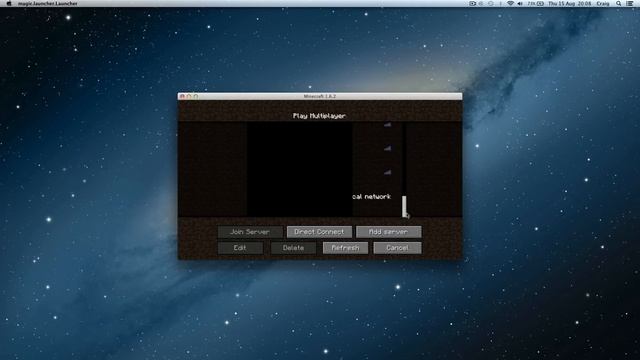Click the second server's signal strength icon
The image size is (640, 360).
pos(387,148)
